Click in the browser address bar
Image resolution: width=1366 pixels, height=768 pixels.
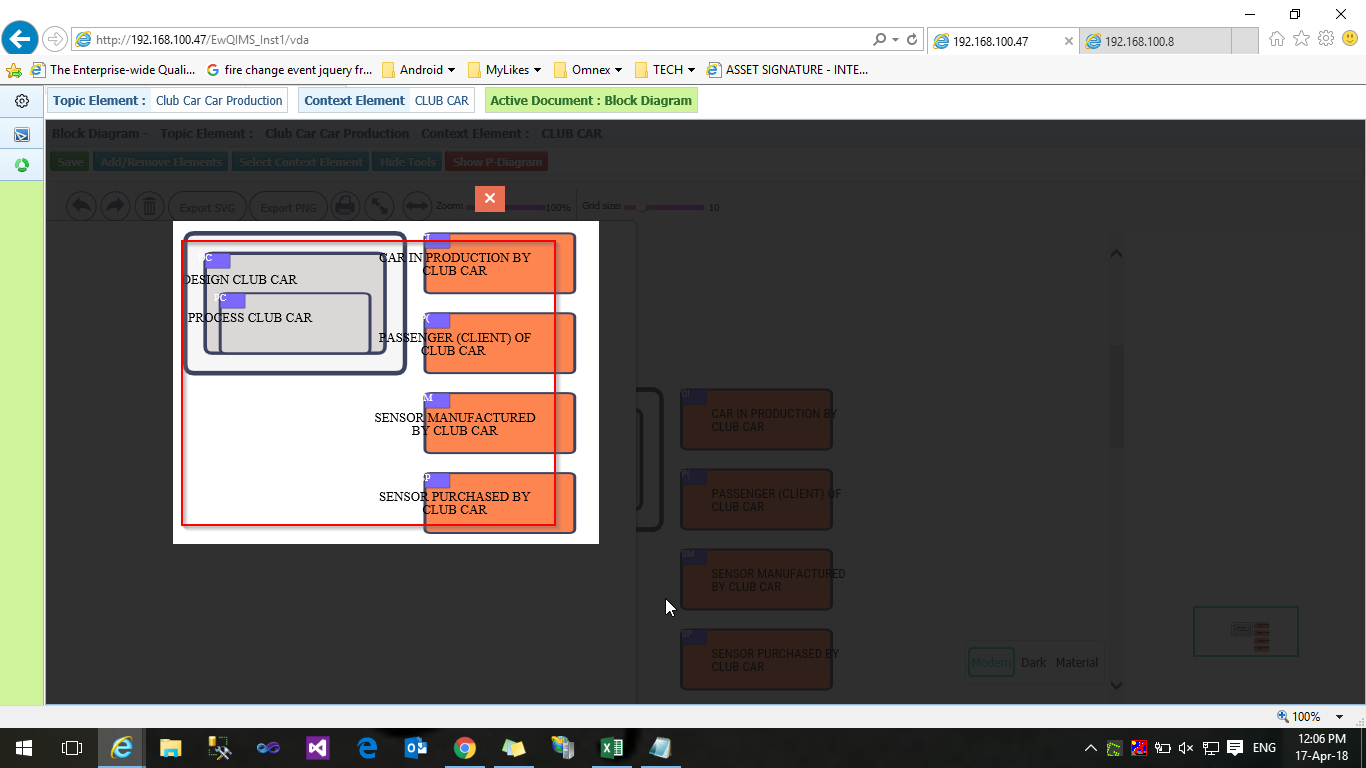[x=470, y=40]
